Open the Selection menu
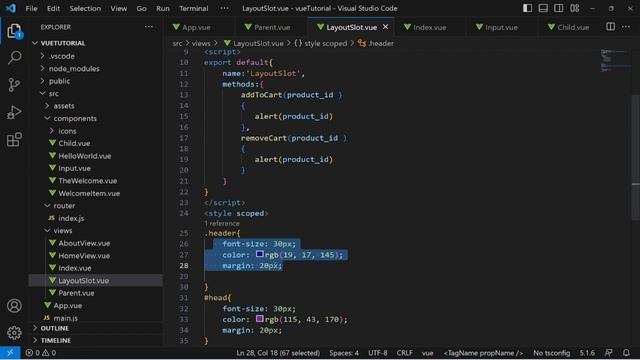This screenshot has height=360, width=640. click(x=85, y=8)
